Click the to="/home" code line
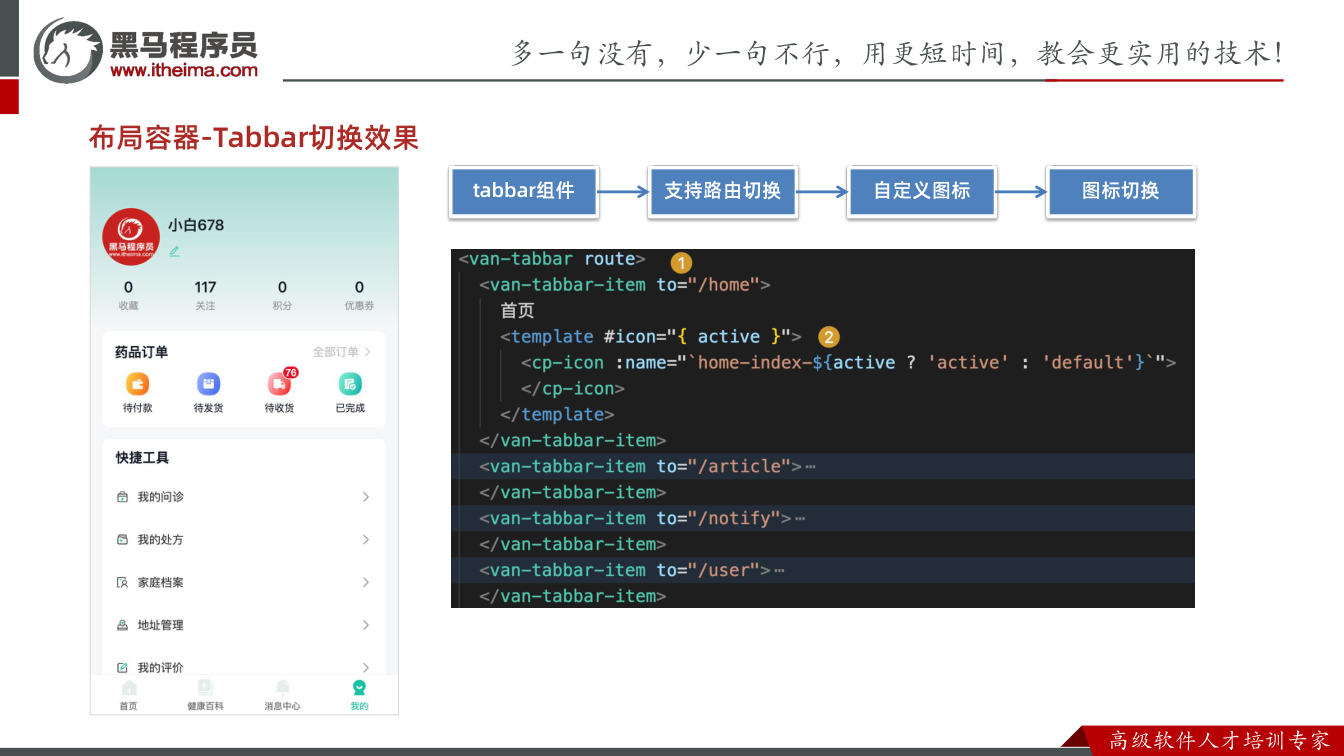The image size is (1344, 756). click(625, 285)
